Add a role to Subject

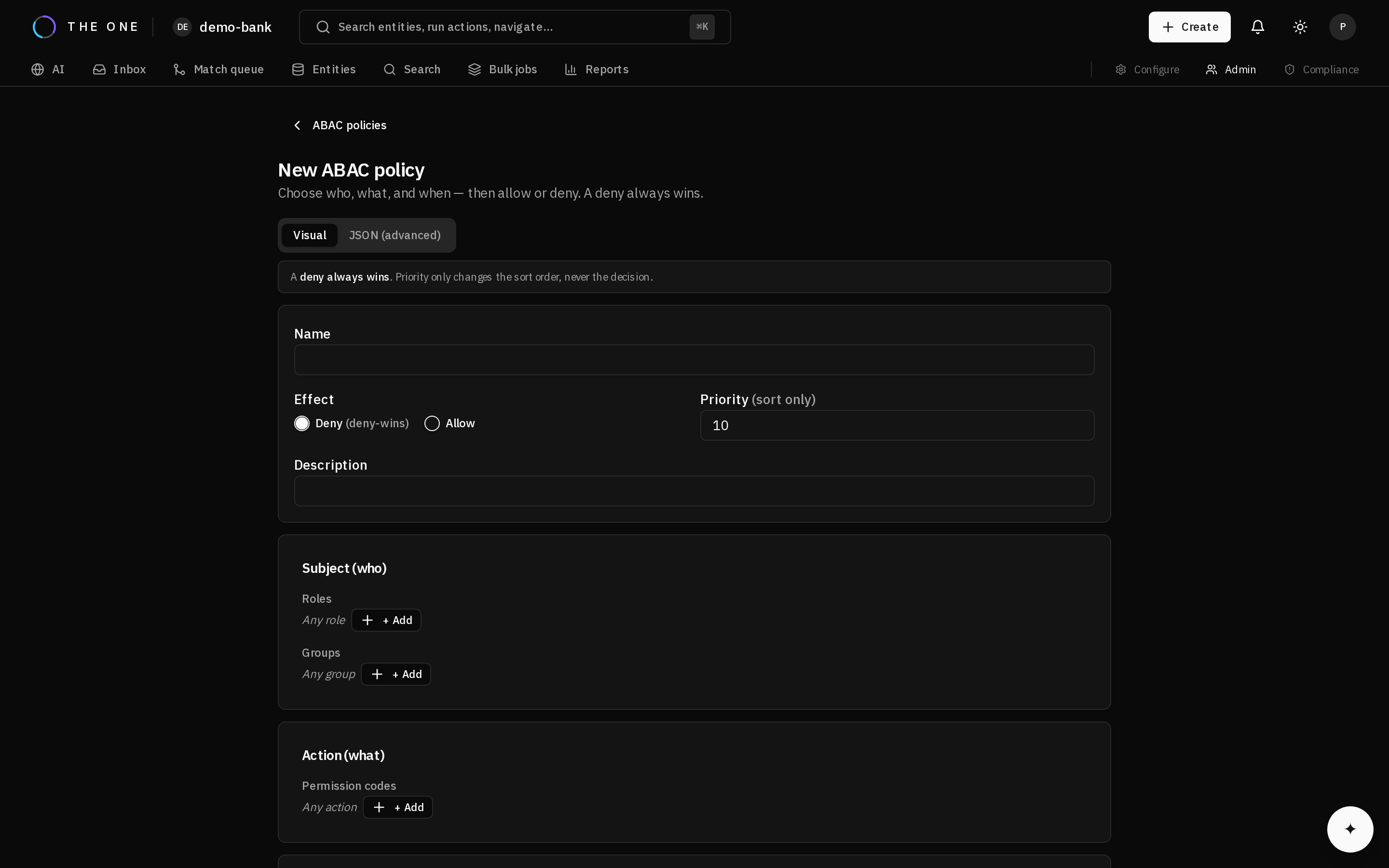(x=386, y=620)
